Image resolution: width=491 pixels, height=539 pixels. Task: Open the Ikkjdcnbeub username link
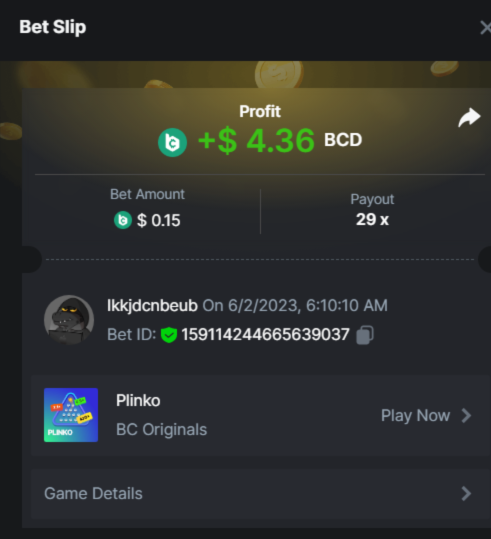coord(152,305)
